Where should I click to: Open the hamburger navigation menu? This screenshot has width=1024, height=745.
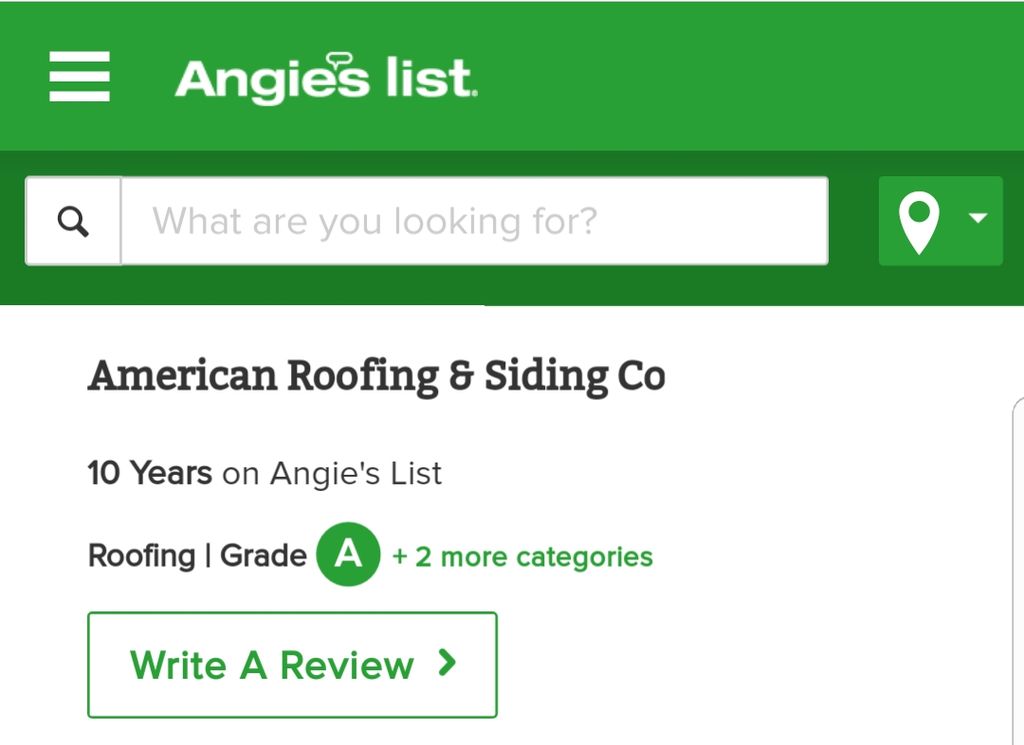pos(80,76)
